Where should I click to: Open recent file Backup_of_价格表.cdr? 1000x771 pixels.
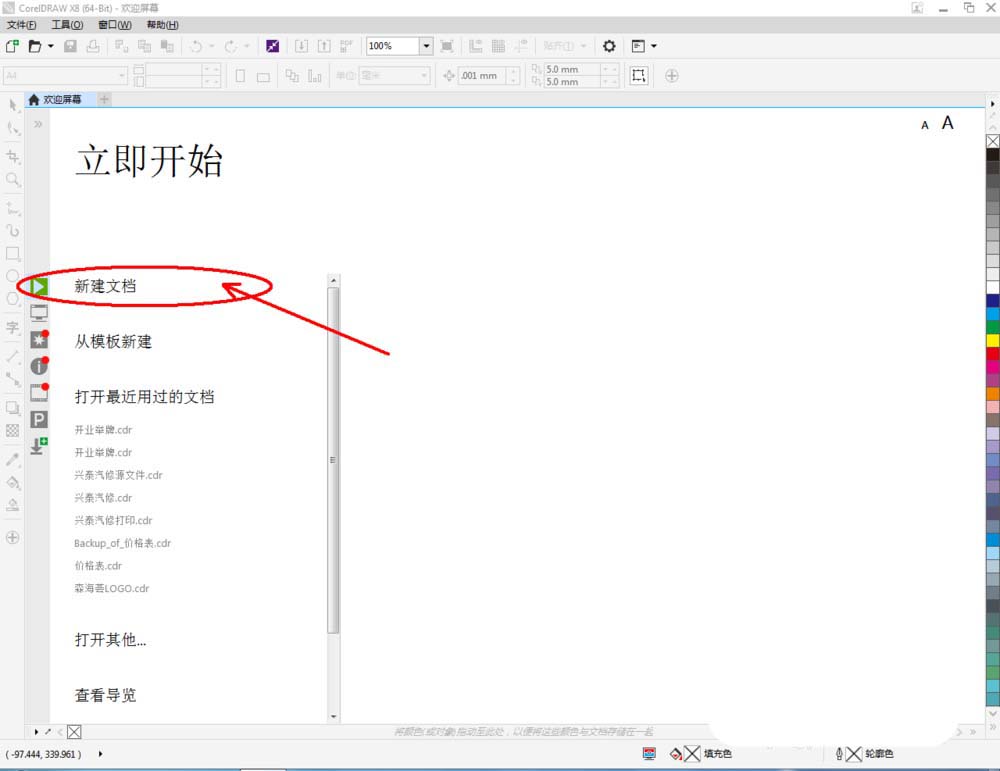tap(122, 543)
